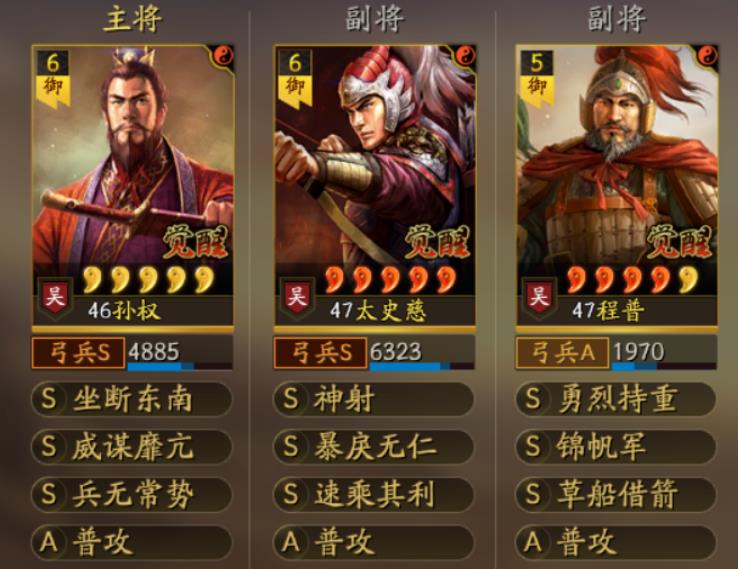Click the 吴 faction badge on 孙权's card
Image resolution: width=738 pixels, height=569 pixels.
(55, 297)
